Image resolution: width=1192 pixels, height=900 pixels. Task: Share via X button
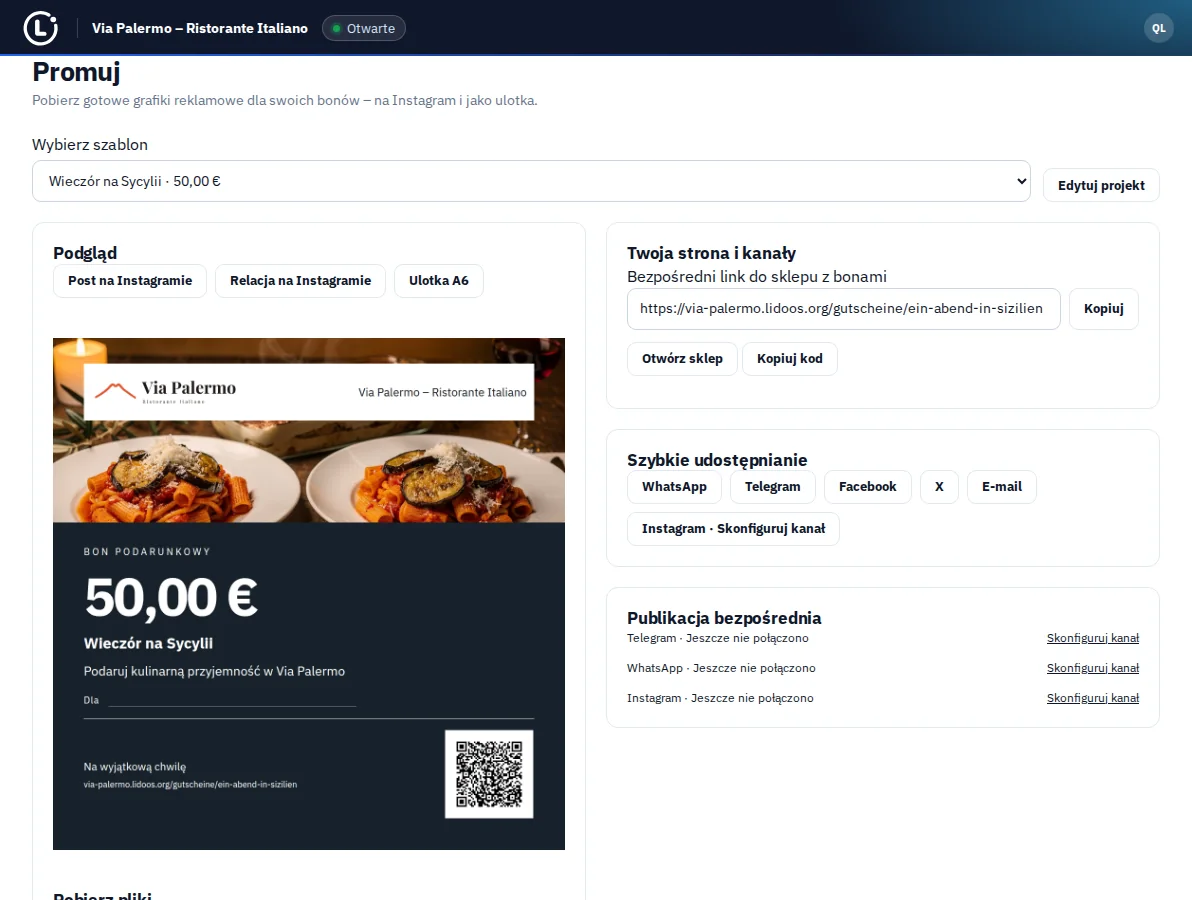(x=939, y=486)
